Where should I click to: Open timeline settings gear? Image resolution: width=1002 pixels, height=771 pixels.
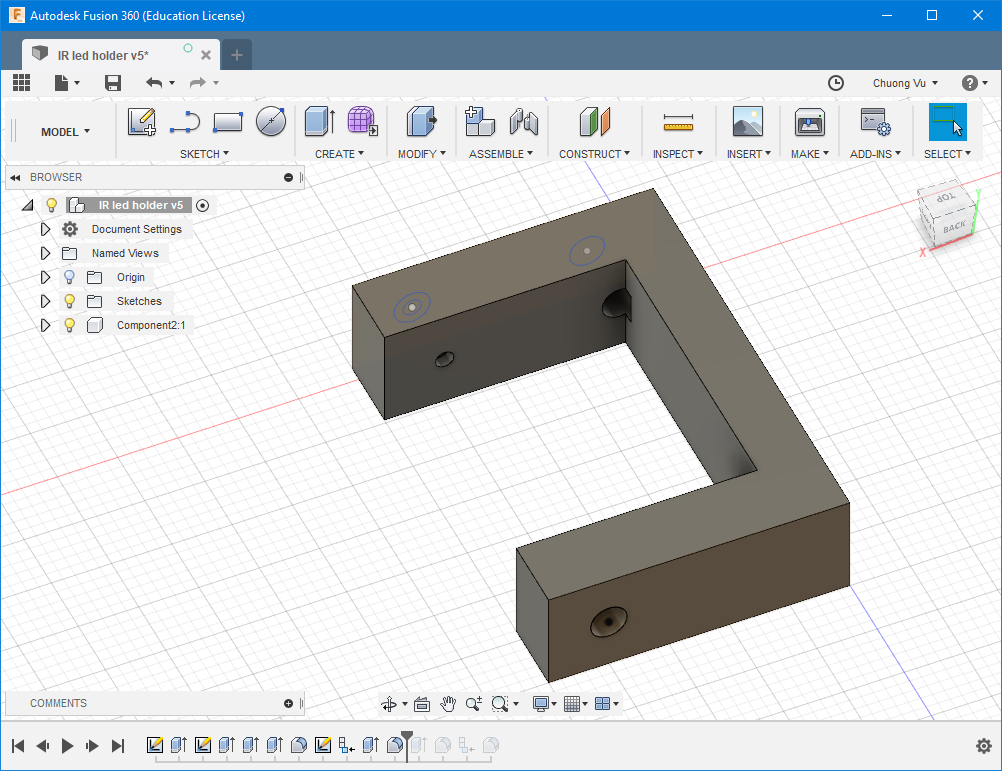(983, 745)
